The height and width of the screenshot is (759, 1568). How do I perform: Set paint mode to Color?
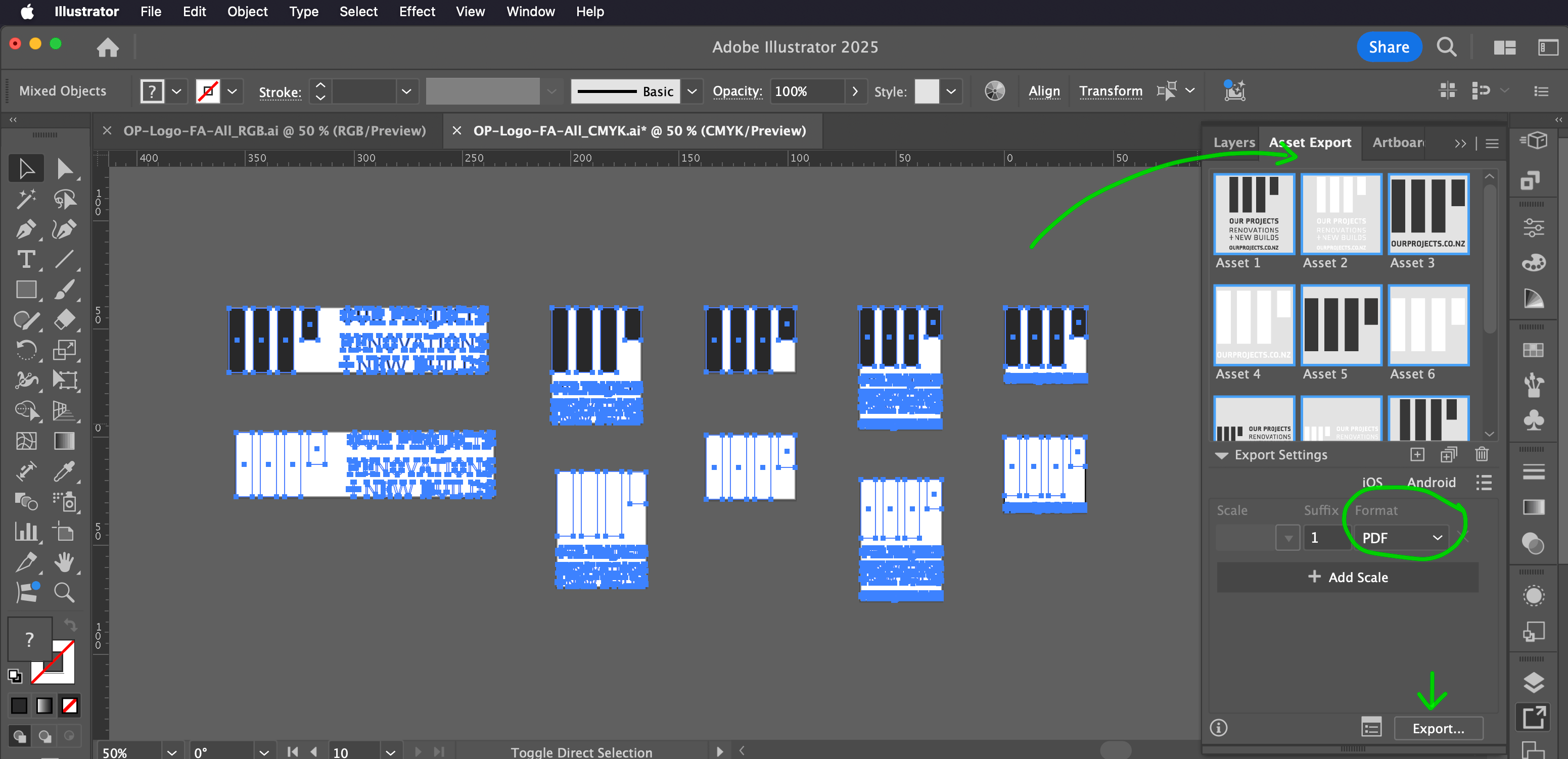click(x=20, y=706)
